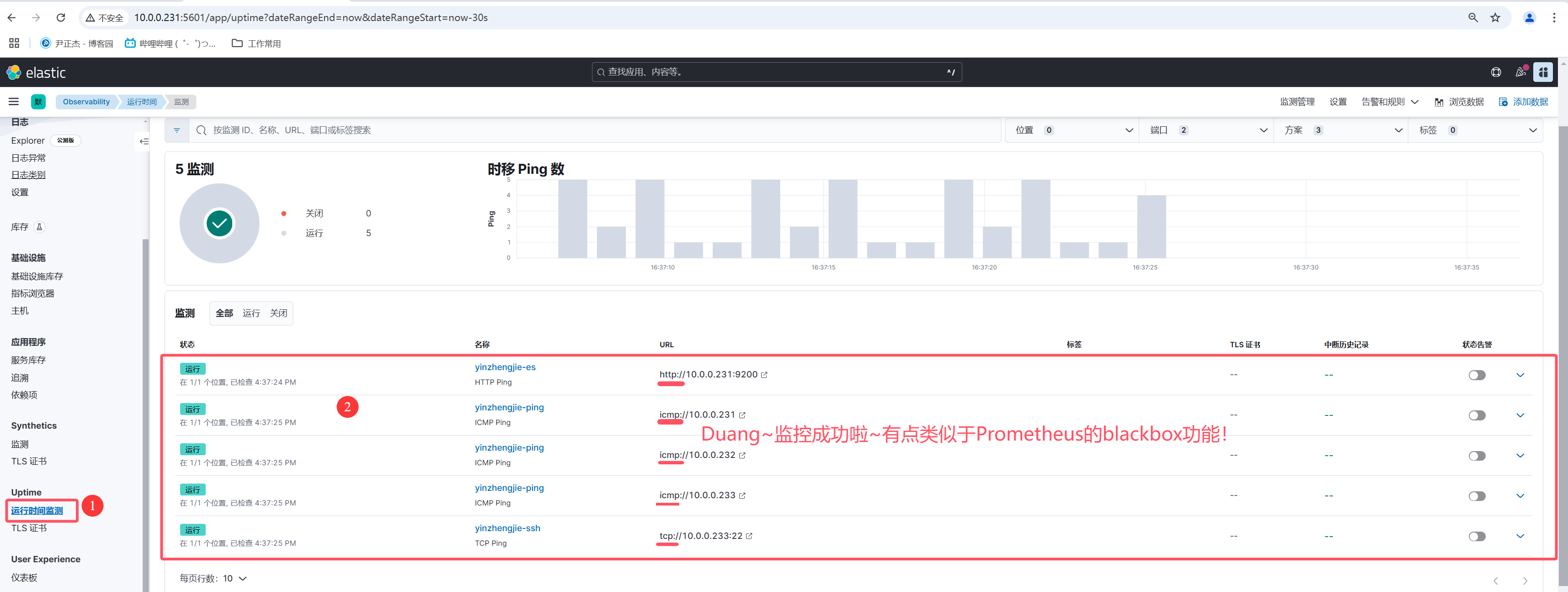Select the 关闭 monitor status filter tab
The height and width of the screenshot is (592, 1568).
tap(279, 313)
